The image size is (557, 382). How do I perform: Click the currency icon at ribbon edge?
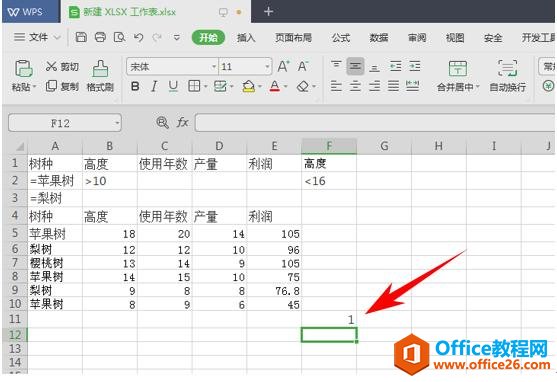pyautogui.click(x=548, y=86)
